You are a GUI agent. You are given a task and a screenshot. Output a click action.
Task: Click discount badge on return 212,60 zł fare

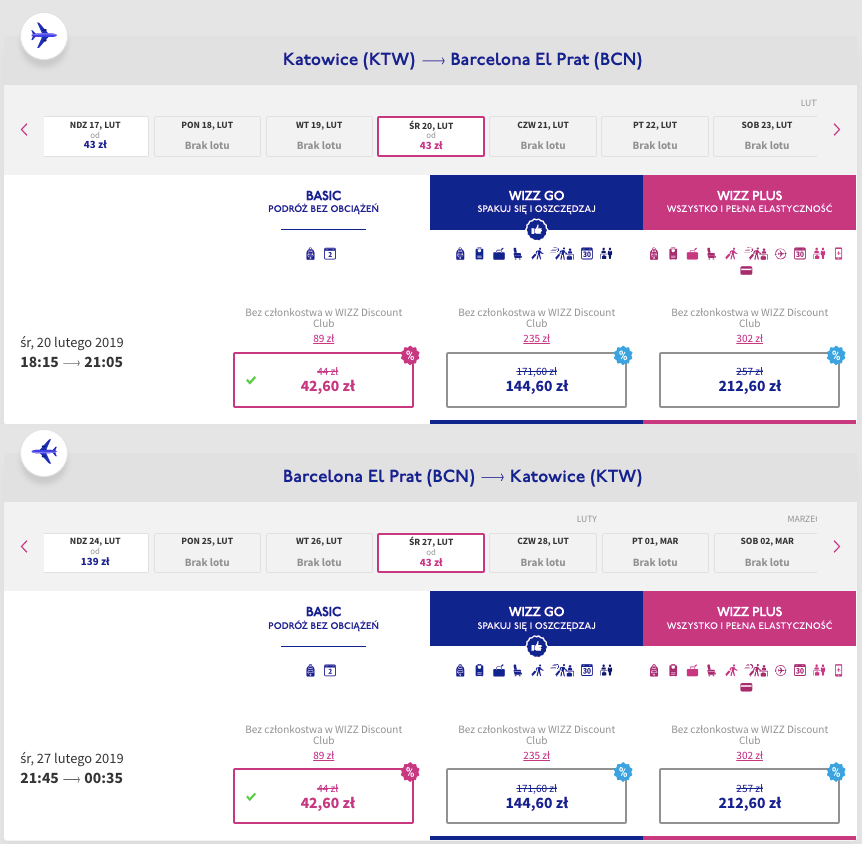click(836, 772)
